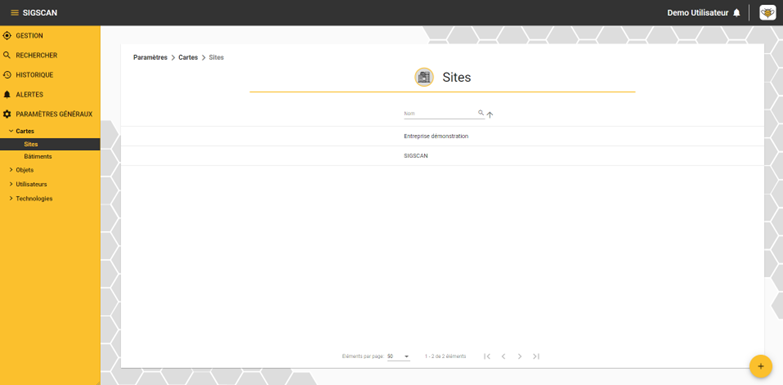Click the Alertes bell icon in sidebar

[7, 94]
